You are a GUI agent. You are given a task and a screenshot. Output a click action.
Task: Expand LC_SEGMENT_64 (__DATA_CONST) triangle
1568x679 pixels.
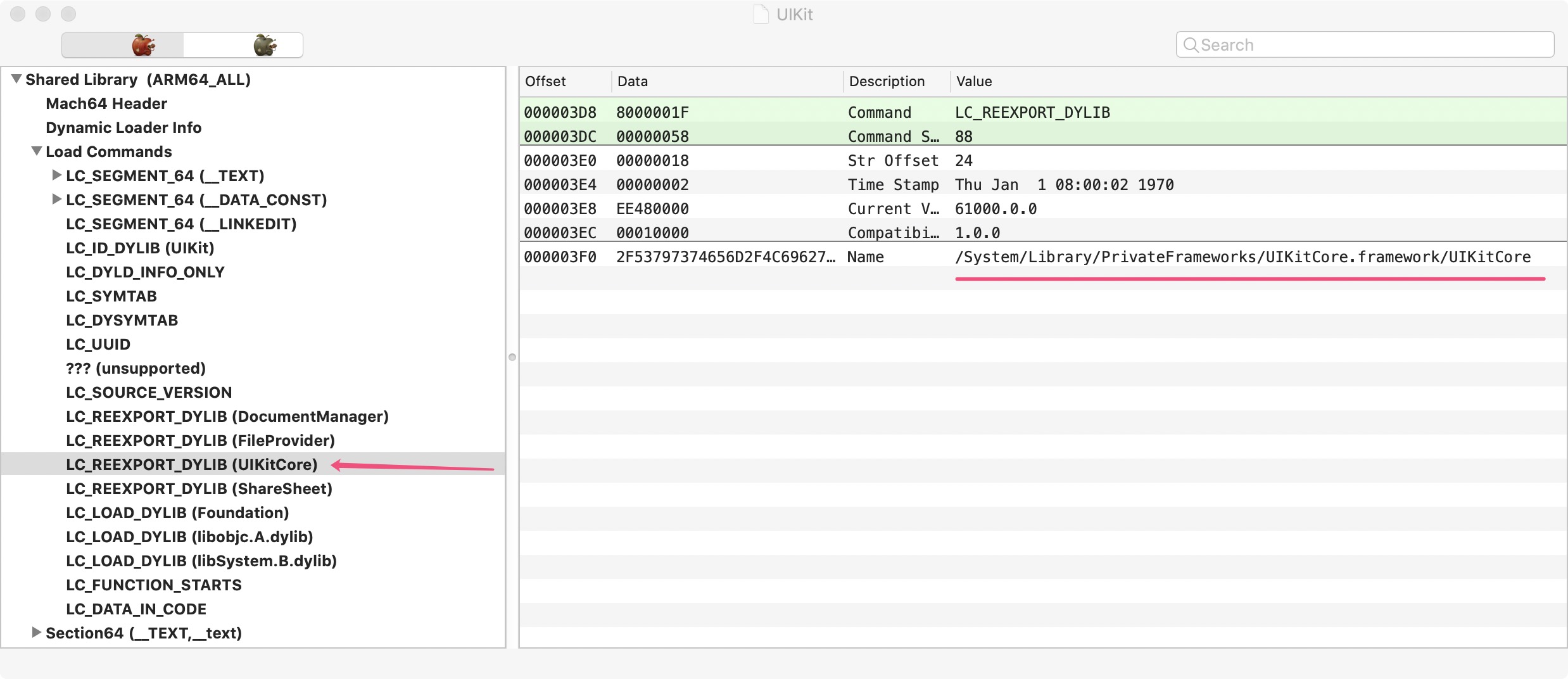coord(57,199)
